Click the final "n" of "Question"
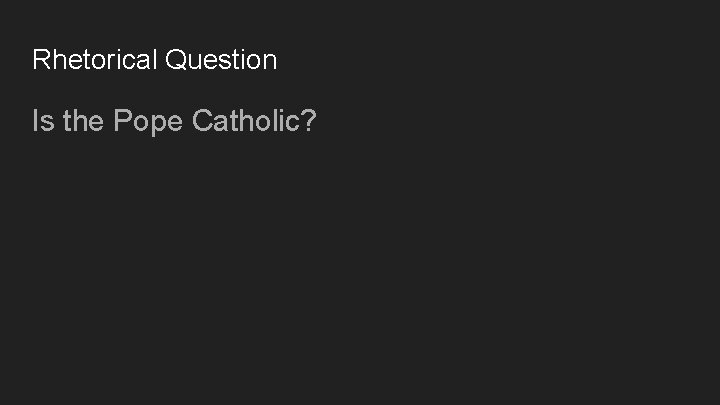720x405 pixels. [270, 60]
